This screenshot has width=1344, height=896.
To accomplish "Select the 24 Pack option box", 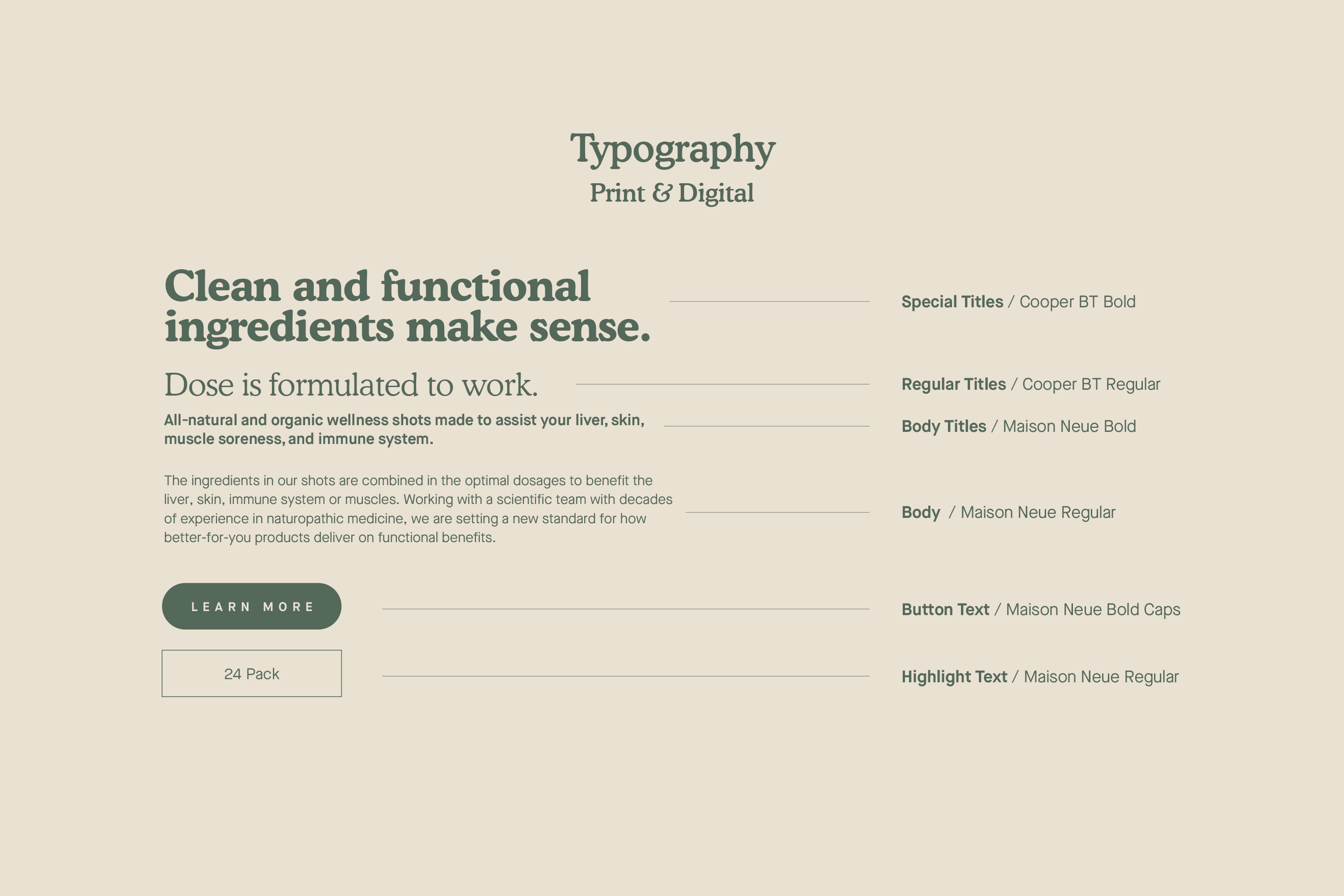I will point(251,674).
